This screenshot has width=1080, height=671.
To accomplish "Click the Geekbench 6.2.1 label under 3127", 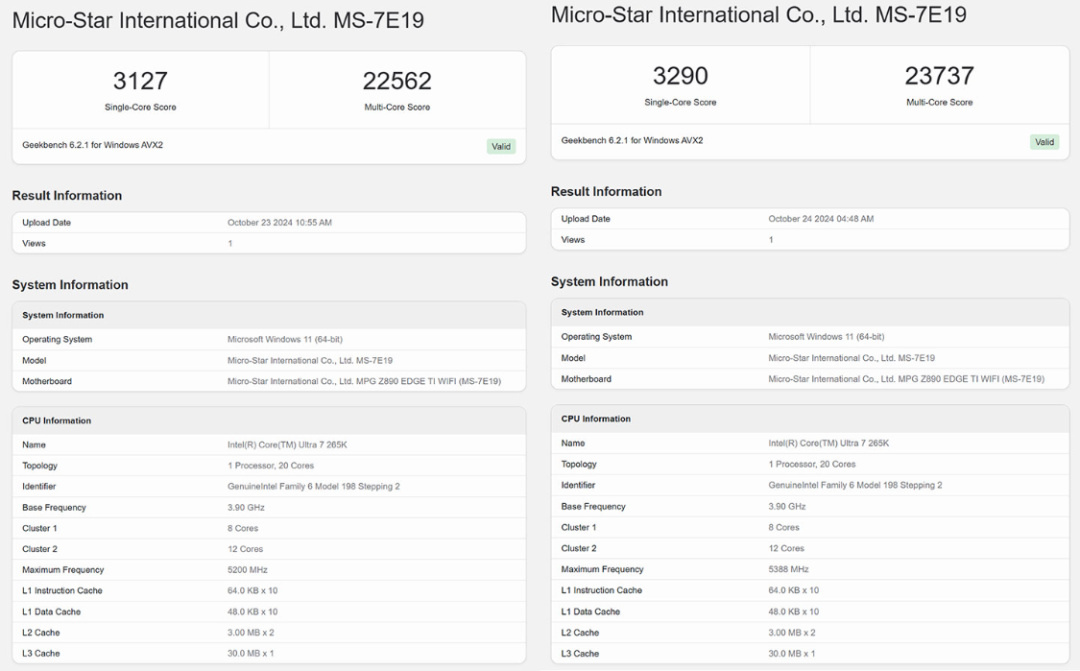I will point(93,145).
